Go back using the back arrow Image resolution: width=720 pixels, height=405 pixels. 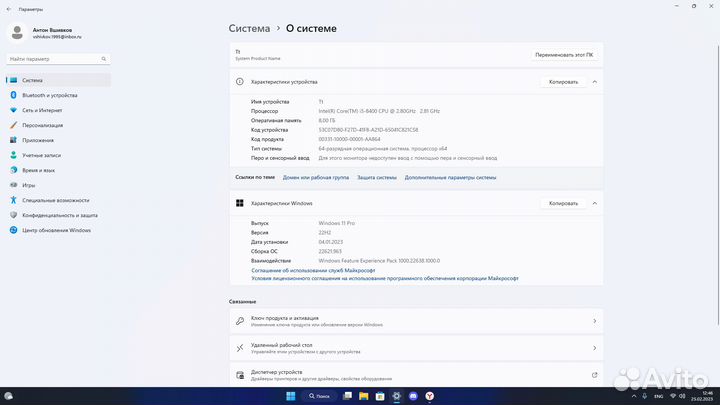tap(9, 9)
